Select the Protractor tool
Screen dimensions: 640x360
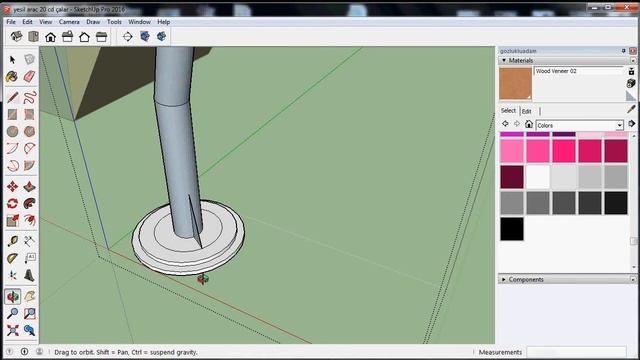pos(12,258)
